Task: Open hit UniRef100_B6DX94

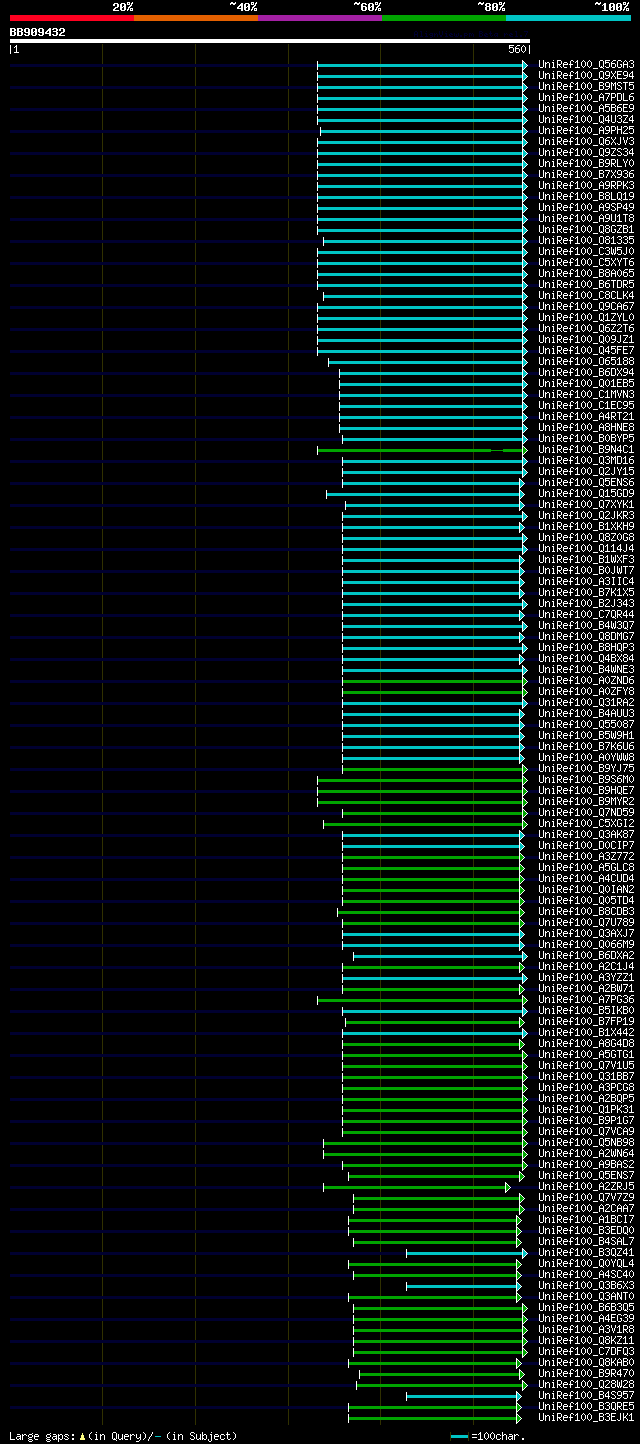Action: (x=586, y=373)
